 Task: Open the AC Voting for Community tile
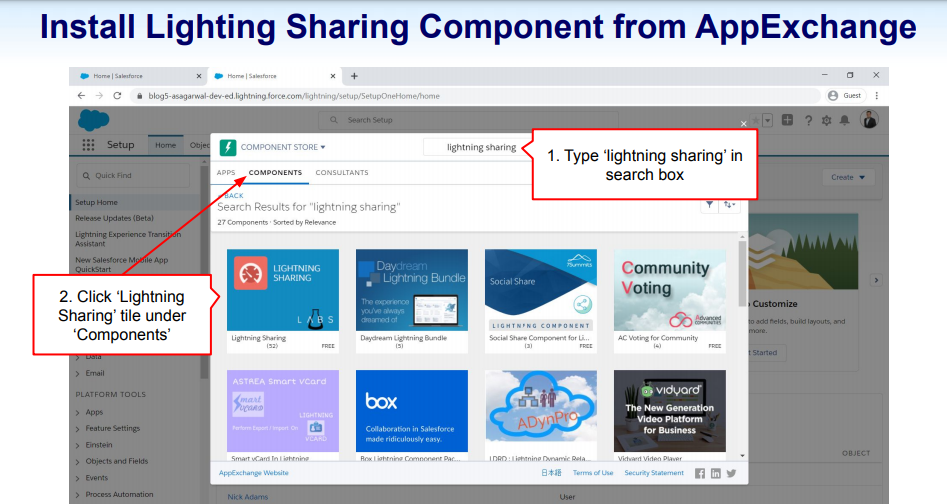[670, 301]
